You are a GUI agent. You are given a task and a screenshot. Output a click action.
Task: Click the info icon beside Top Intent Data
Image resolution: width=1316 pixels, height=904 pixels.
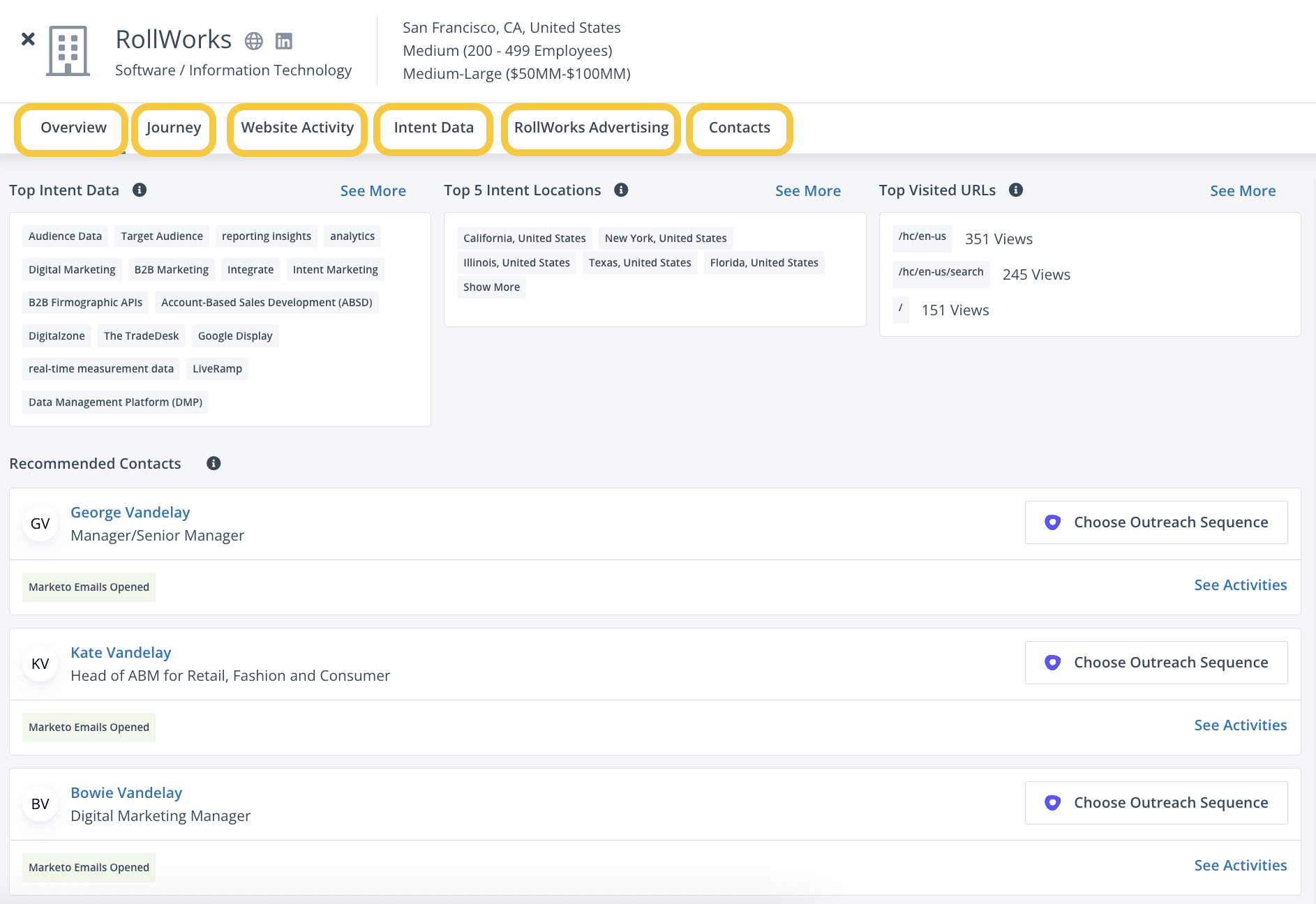coord(140,190)
